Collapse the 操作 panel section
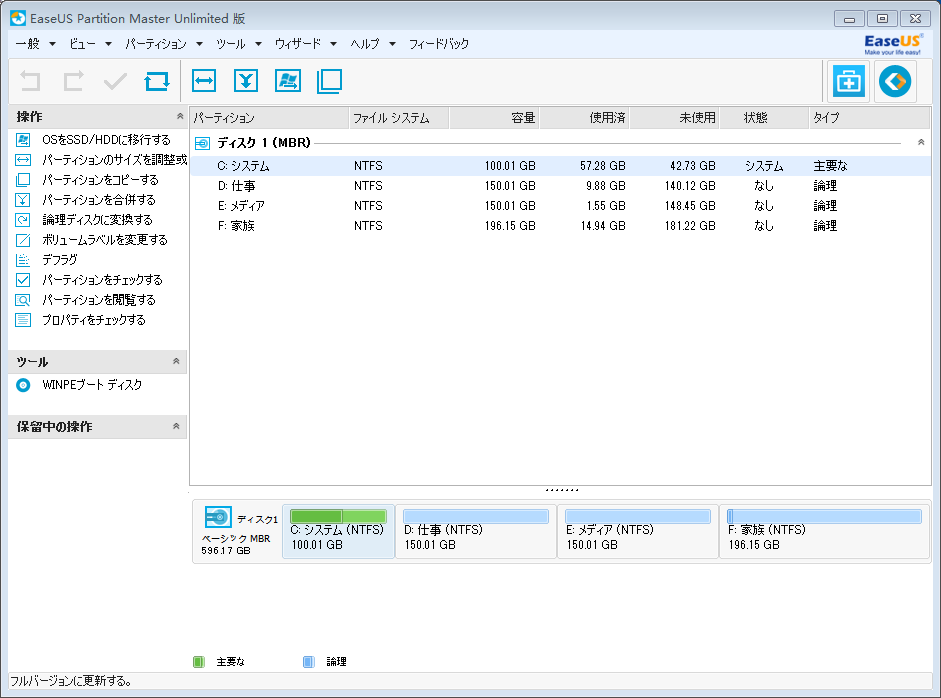 (x=179, y=116)
